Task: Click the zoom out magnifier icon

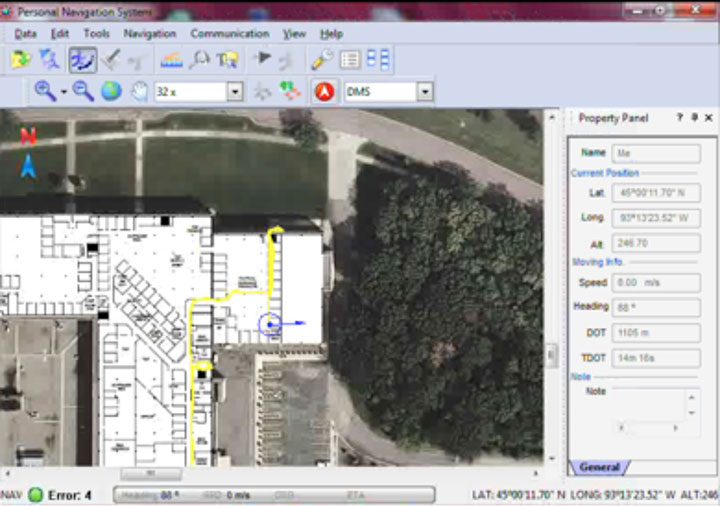Action: click(83, 91)
